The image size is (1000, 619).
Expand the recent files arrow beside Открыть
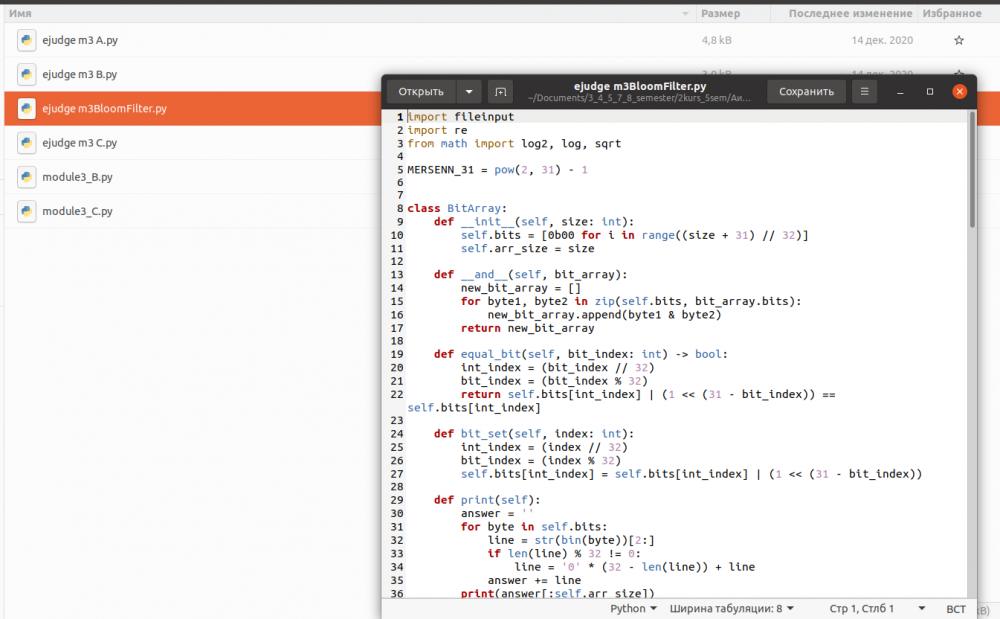click(x=469, y=92)
